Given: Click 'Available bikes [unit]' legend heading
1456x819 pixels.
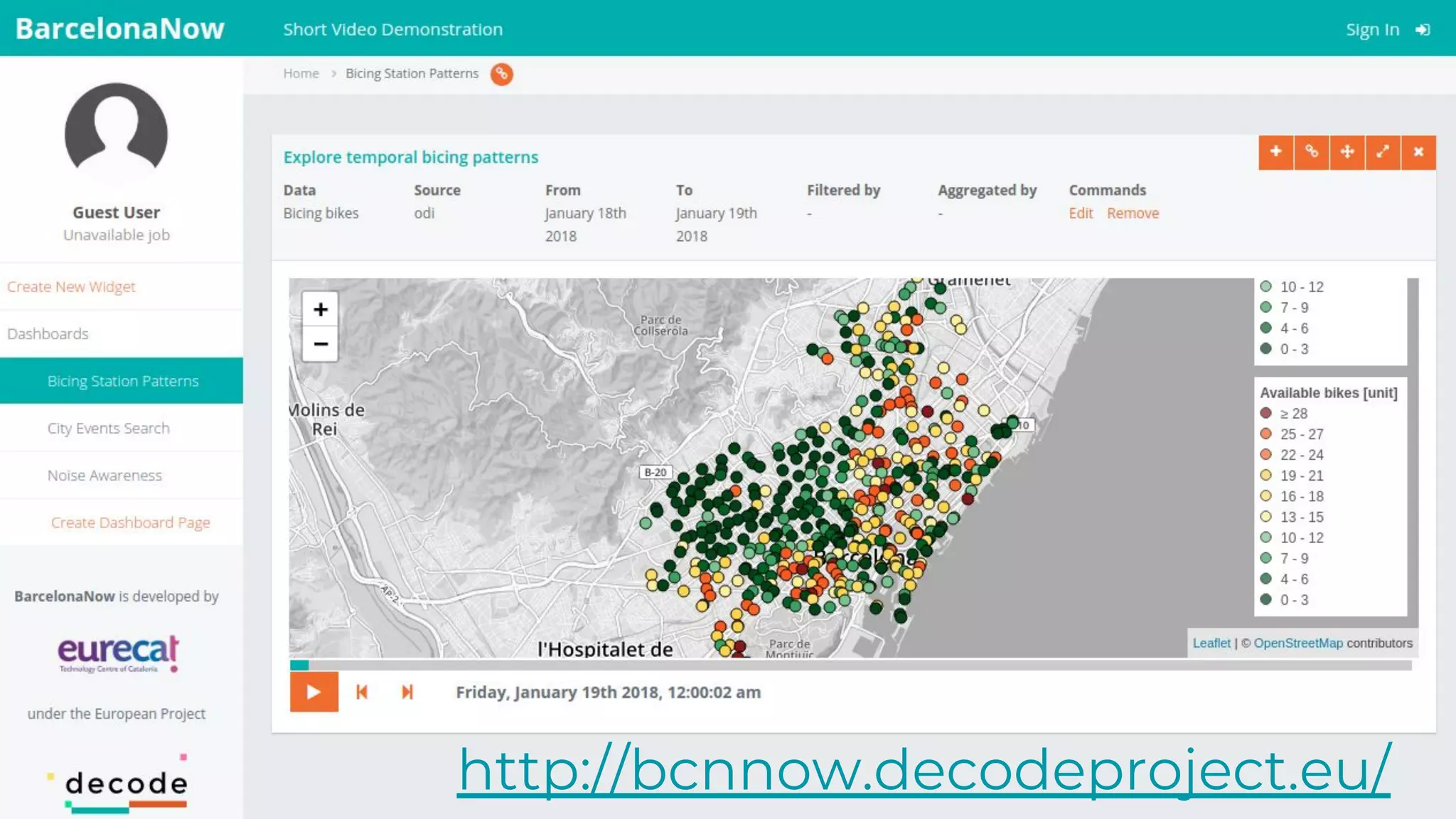Looking at the screenshot, I should click(1329, 392).
